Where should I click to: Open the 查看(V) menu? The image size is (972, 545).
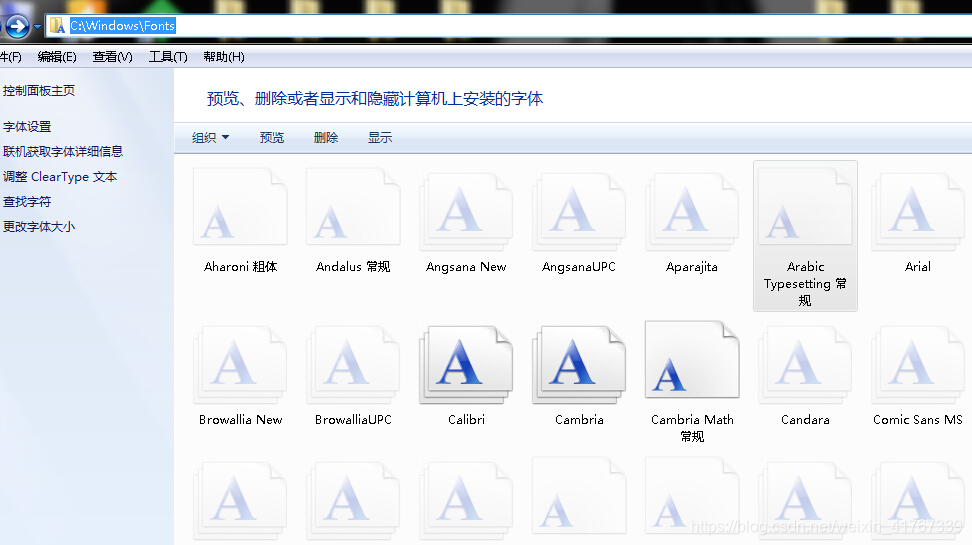point(112,57)
